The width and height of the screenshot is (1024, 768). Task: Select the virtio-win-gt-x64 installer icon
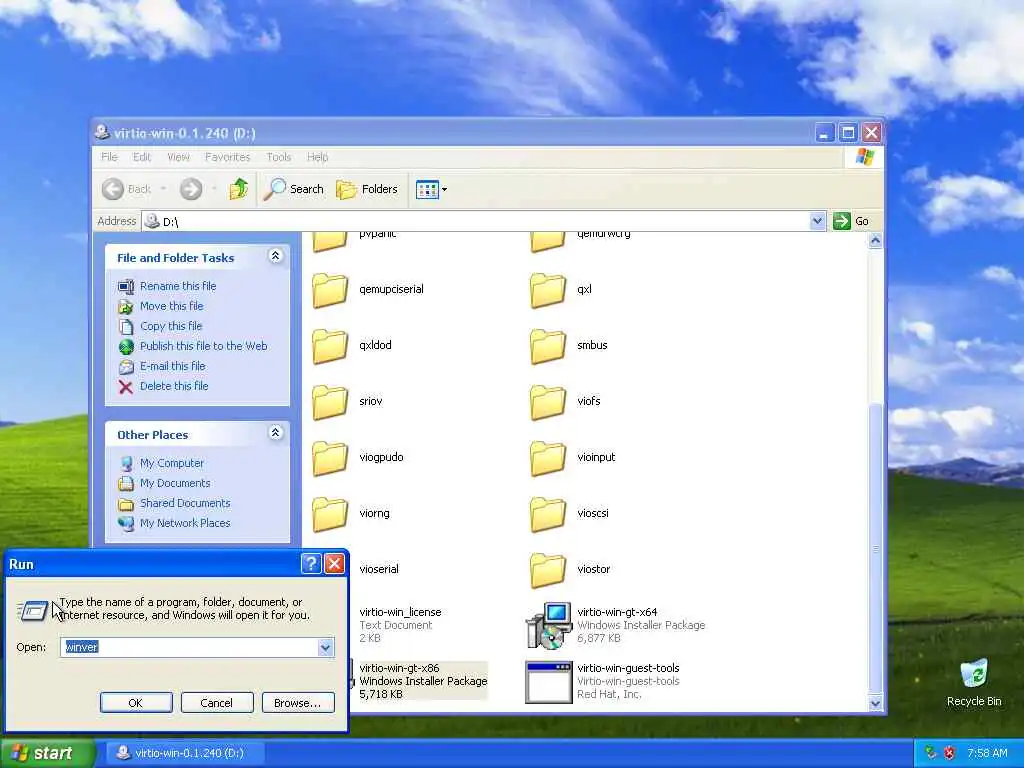[x=549, y=626]
